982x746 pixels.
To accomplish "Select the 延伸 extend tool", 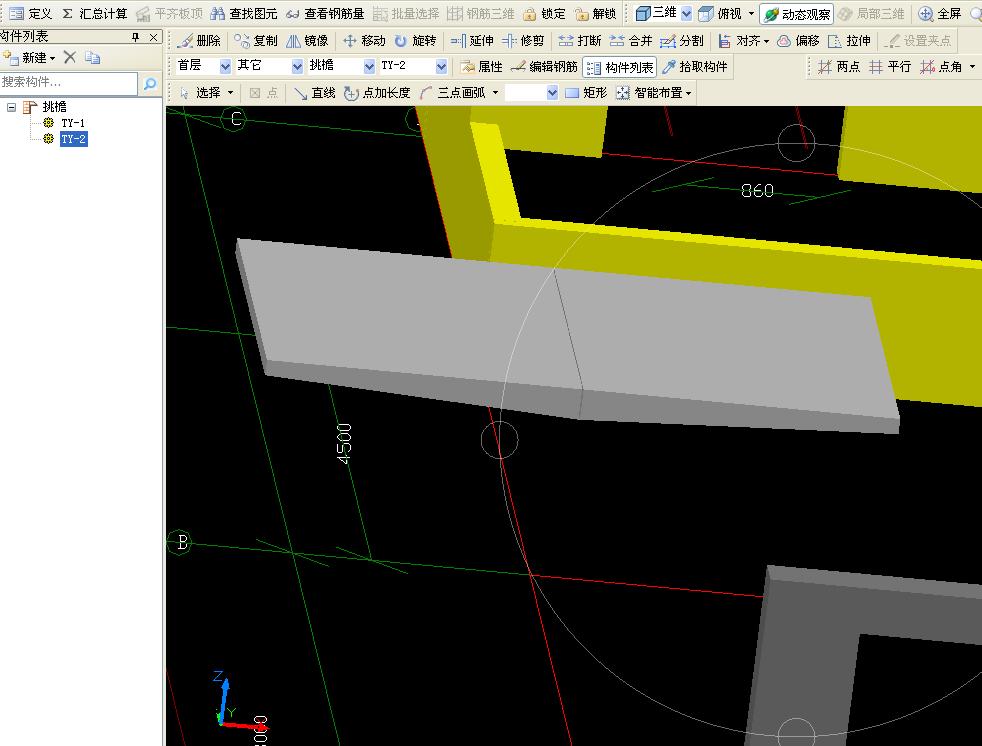I will tap(472, 41).
